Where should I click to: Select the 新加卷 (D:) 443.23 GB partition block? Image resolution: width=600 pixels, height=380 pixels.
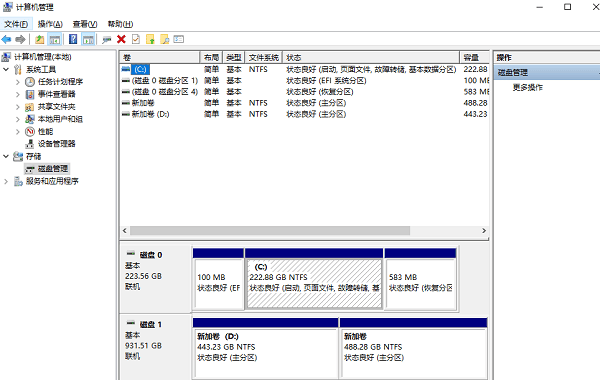click(x=266, y=348)
